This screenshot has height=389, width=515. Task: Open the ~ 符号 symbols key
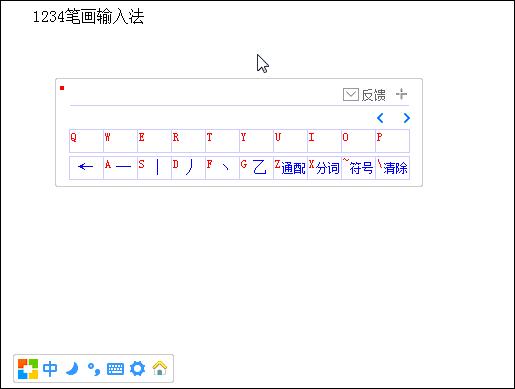click(358, 168)
